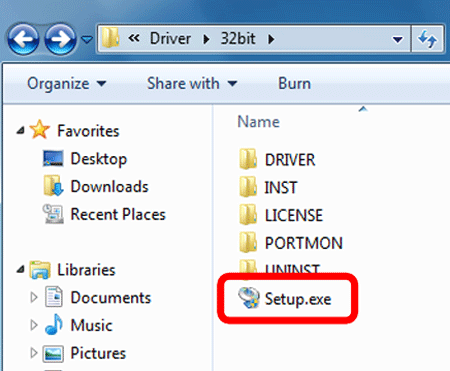
Task: Select the Downloads folder icon
Action: click(53, 186)
